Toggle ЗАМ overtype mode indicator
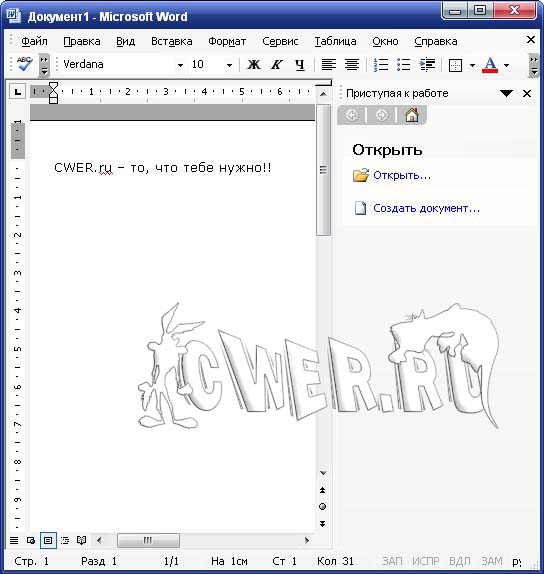 tap(492, 561)
